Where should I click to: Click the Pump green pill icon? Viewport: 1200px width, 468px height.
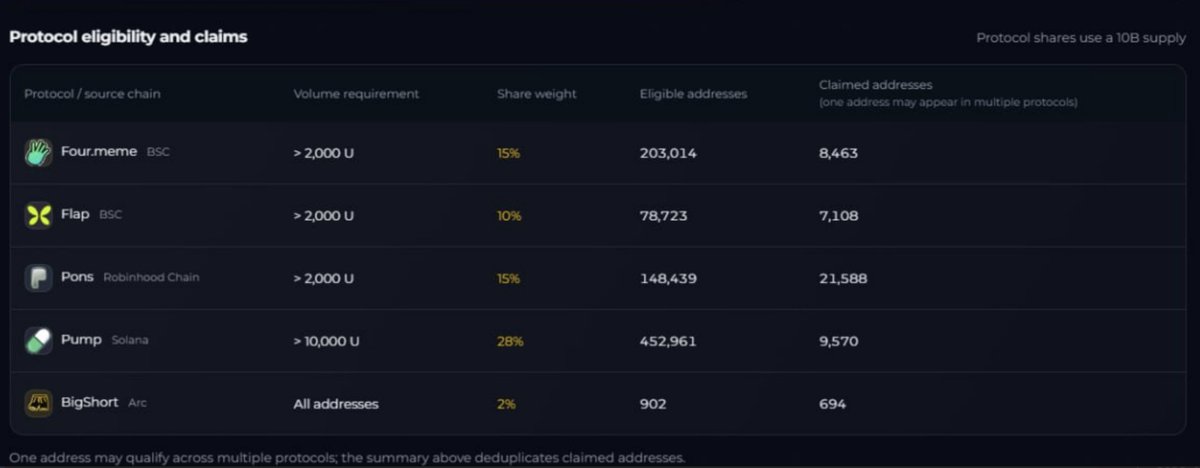point(38,341)
